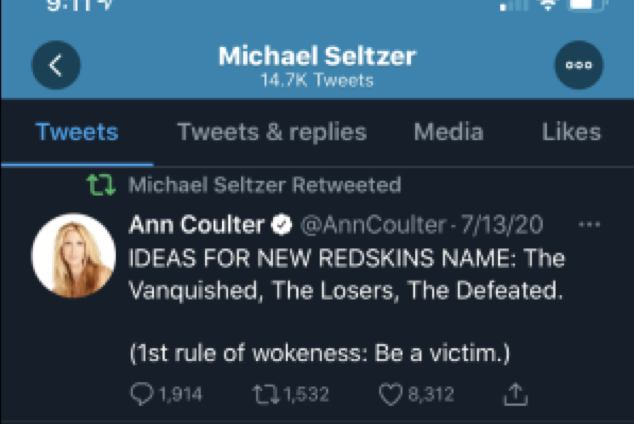Image resolution: width=634 pixels, height=424 pixels.
Task: Share the tweet via share icon
Action: click(x=515, y=395)
